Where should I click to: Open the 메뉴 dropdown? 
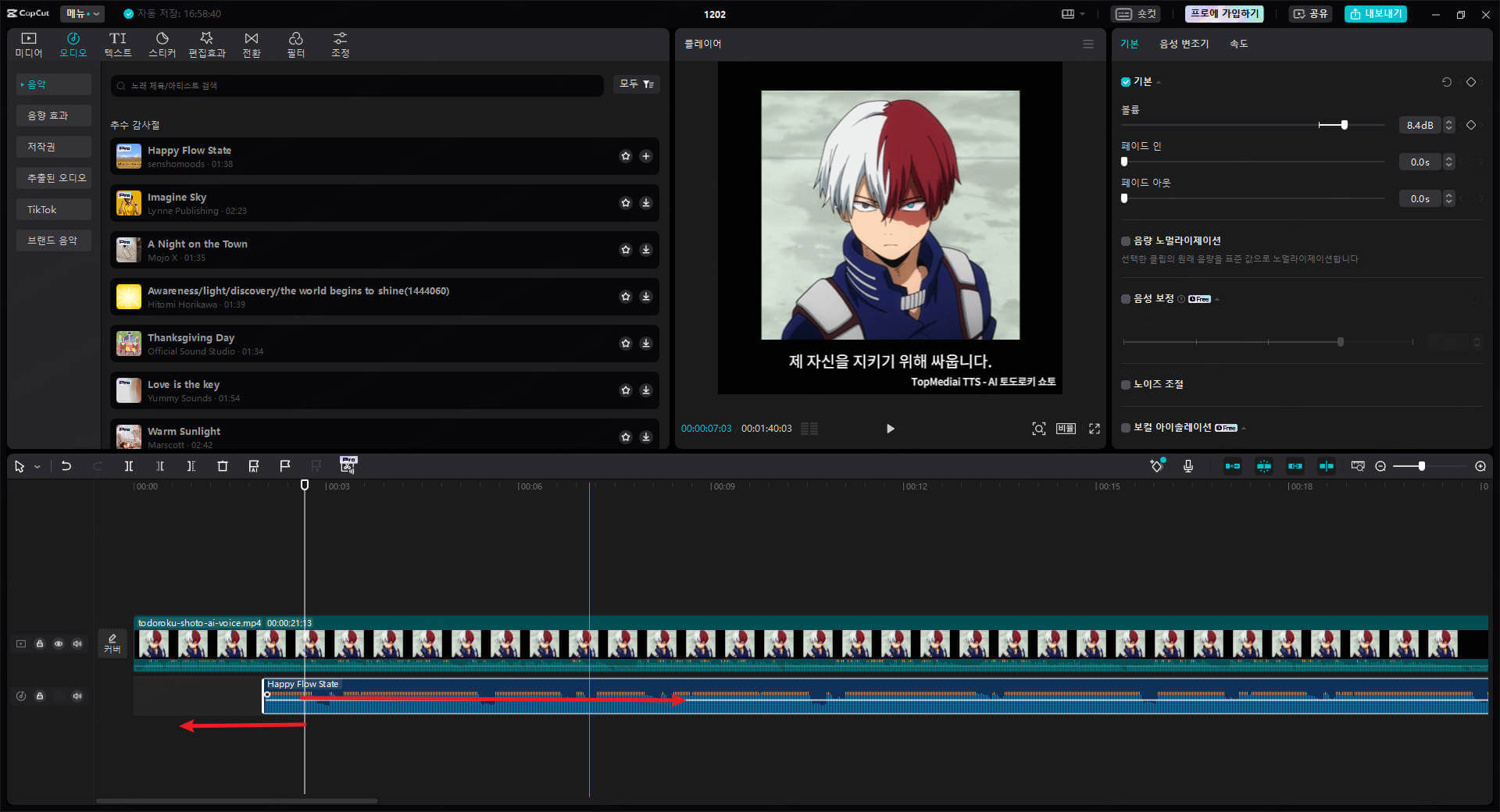coord(82,13)
